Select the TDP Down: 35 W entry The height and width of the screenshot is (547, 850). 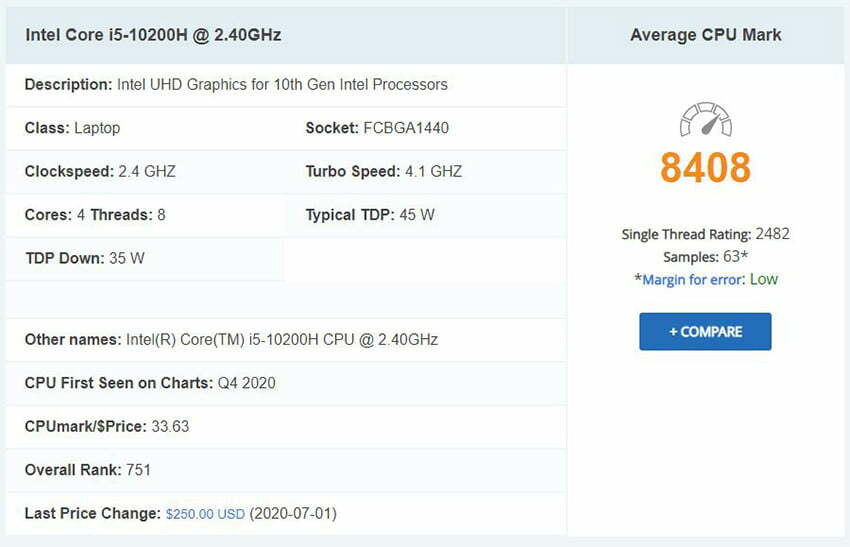tap(85, 258)
